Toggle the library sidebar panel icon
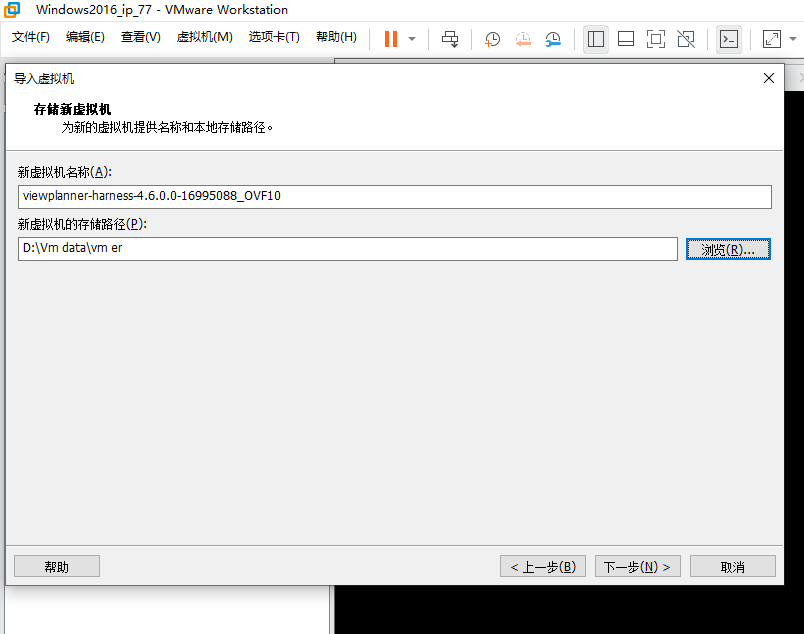This screenshot has width=804, height=634. coord(596,39)
